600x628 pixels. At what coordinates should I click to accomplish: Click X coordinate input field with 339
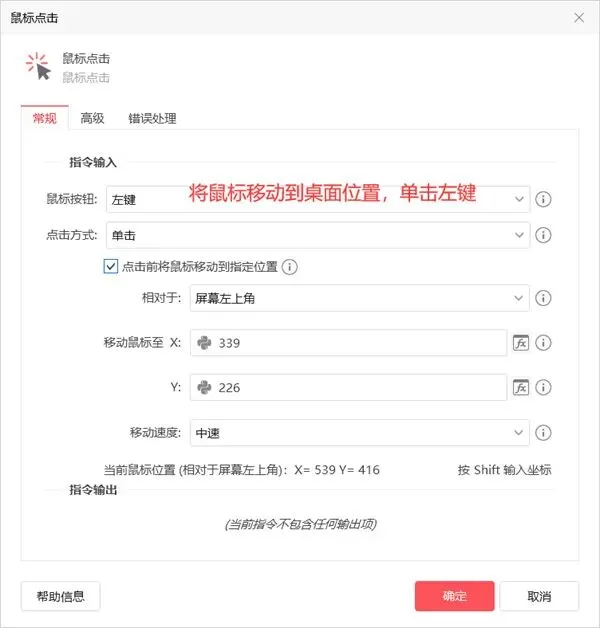pyautogui.click(x=348, y=343)
